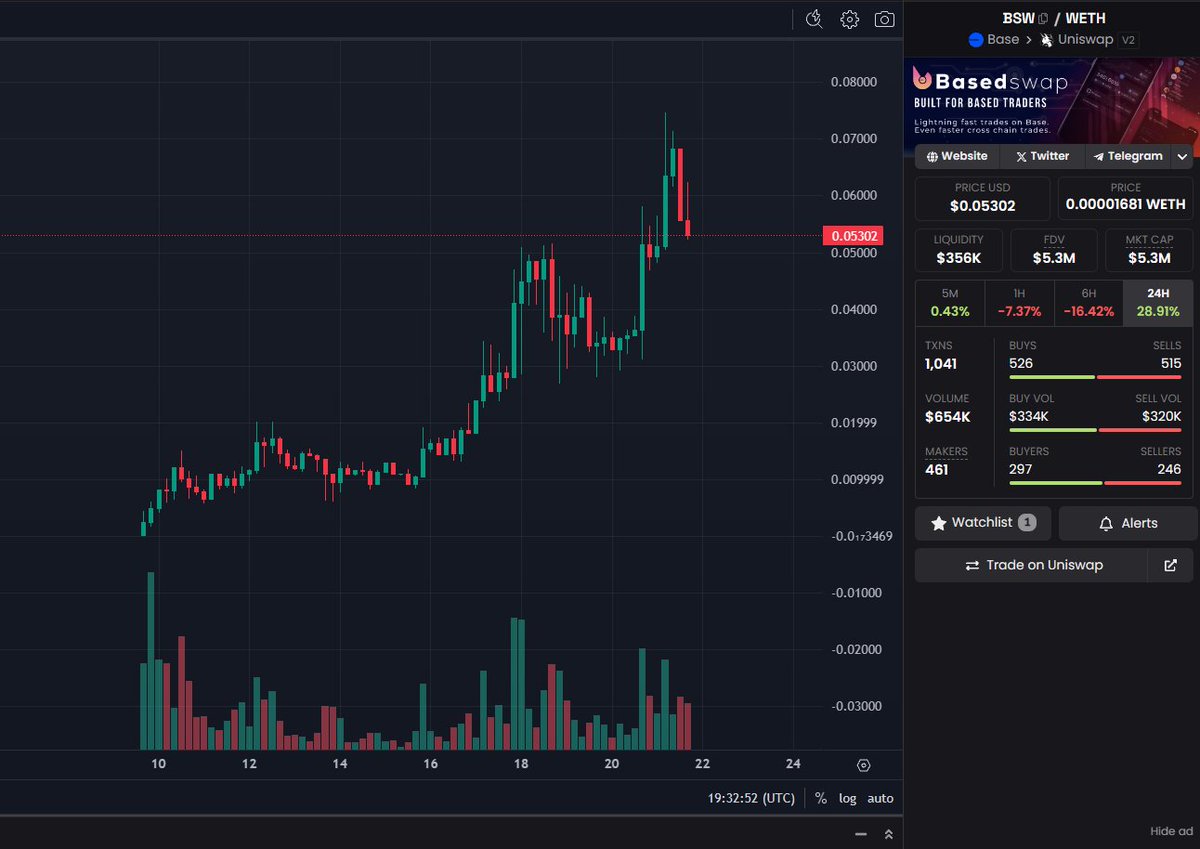1200x849 pixels.
Task: Click the BUYERS count 297
Action: tap(1020, 469)
